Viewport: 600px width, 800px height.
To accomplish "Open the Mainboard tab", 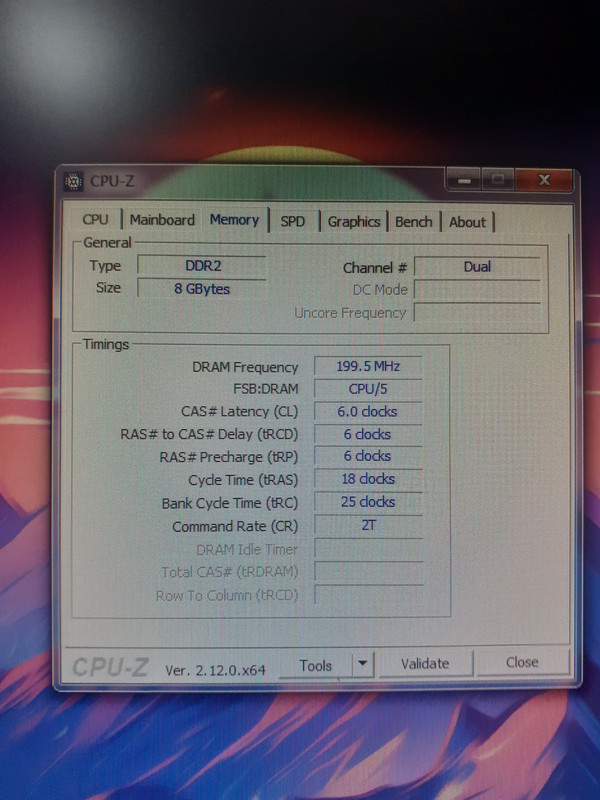I will [162, 220].
